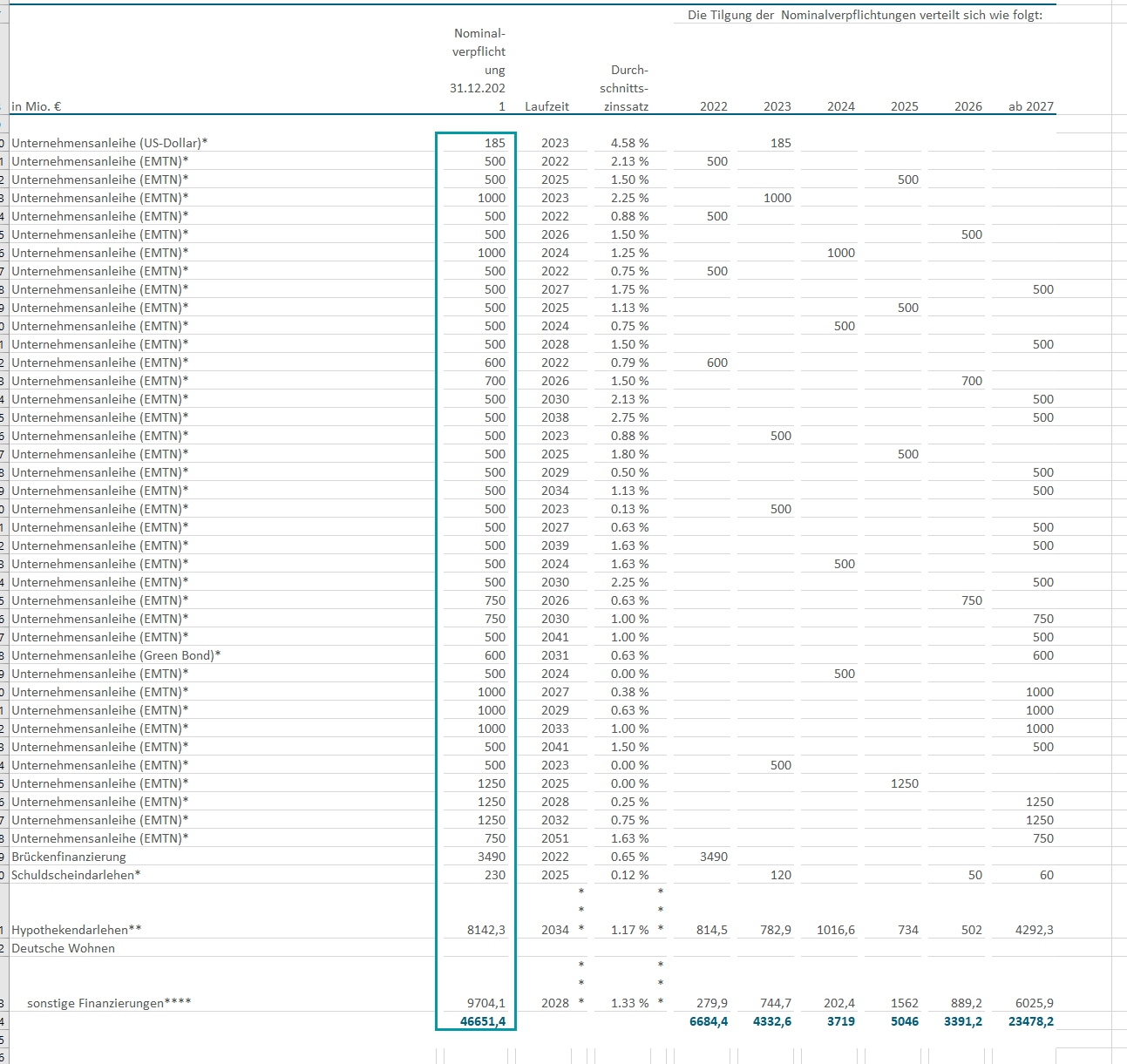The width and height of the screenshot is (1127, 1064).
Task: Click the 3391,2 total cell
Action: (x=963, y=1021)
